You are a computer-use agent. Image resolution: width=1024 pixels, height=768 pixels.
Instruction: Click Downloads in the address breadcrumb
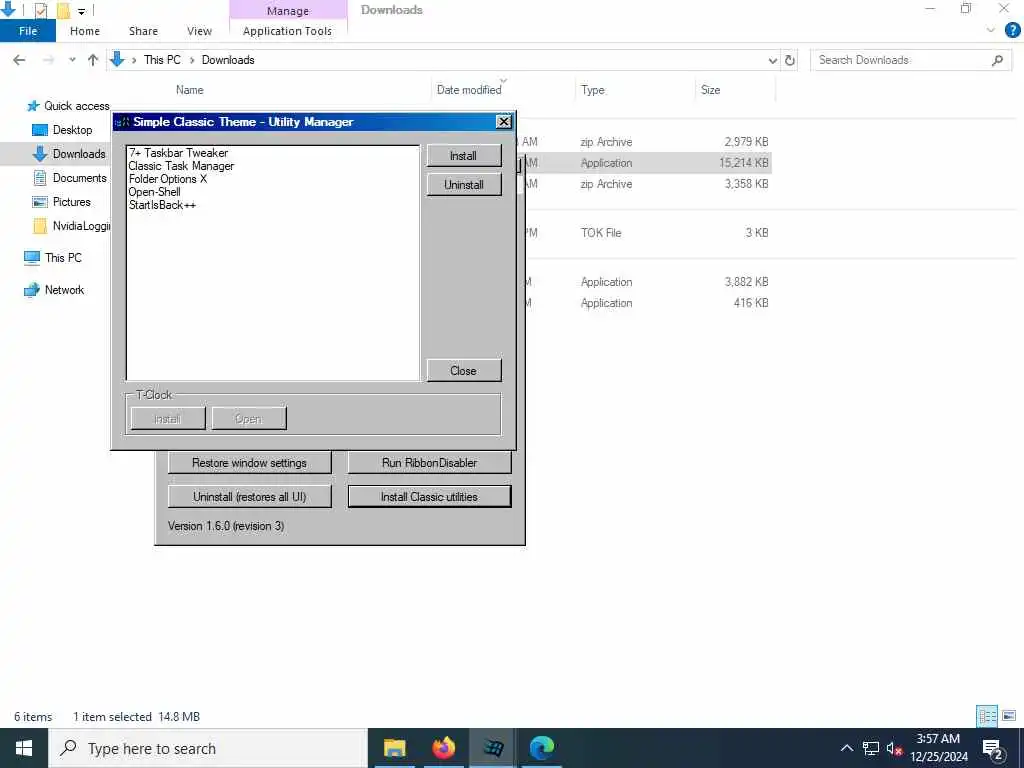[228, 60]
